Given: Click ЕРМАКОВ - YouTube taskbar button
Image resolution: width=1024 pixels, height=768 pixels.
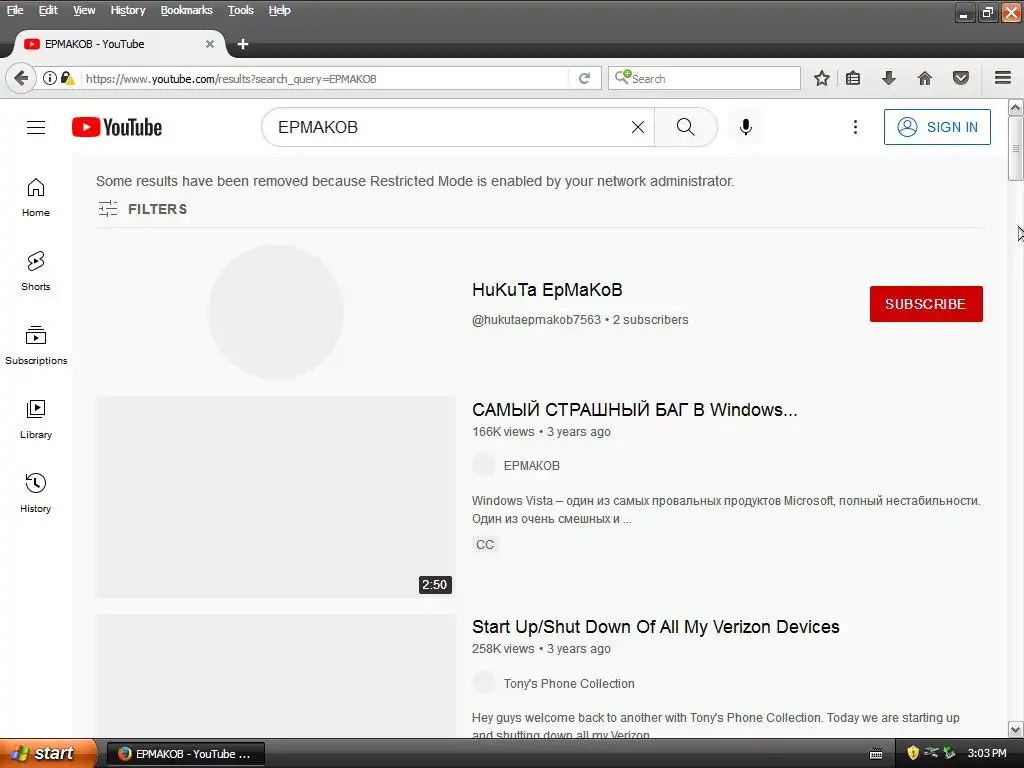Looking at the screenshot, I should pyautogui.click(x=186, y=754).
